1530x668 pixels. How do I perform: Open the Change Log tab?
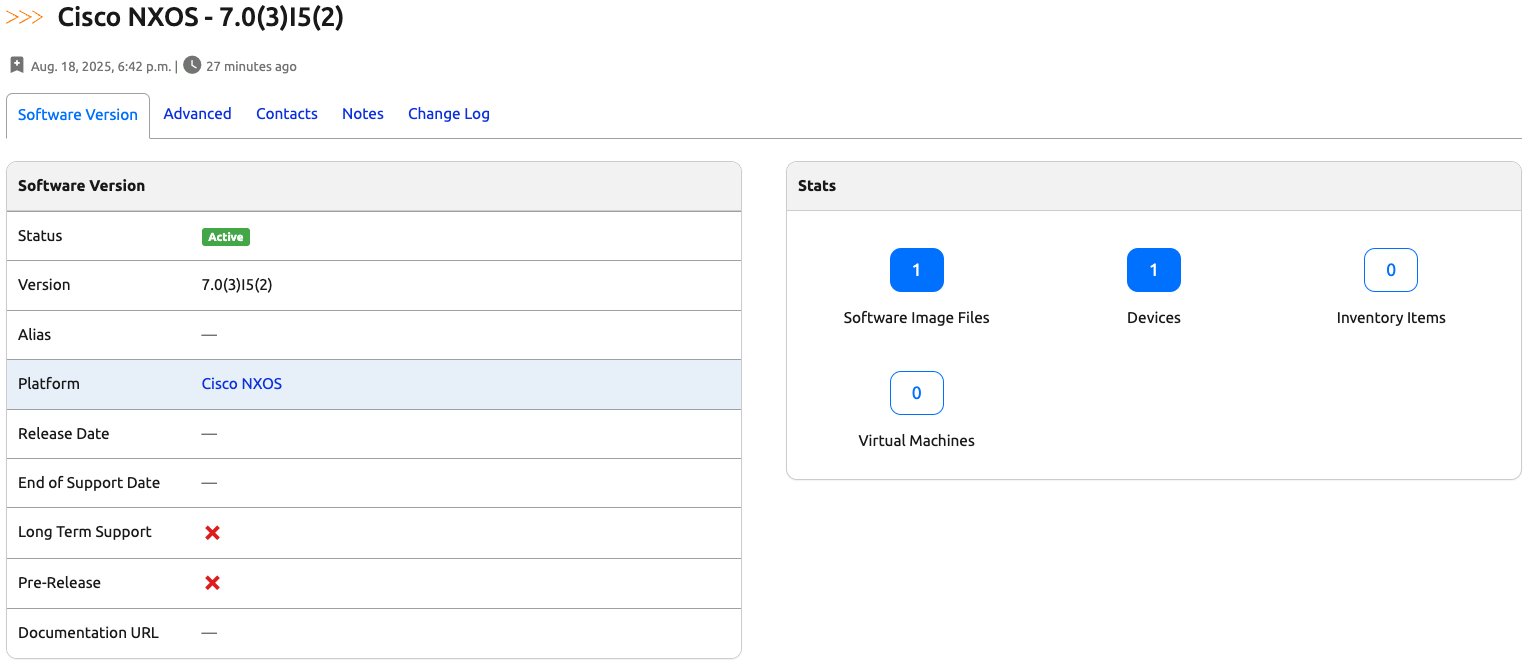coord(448,114)
